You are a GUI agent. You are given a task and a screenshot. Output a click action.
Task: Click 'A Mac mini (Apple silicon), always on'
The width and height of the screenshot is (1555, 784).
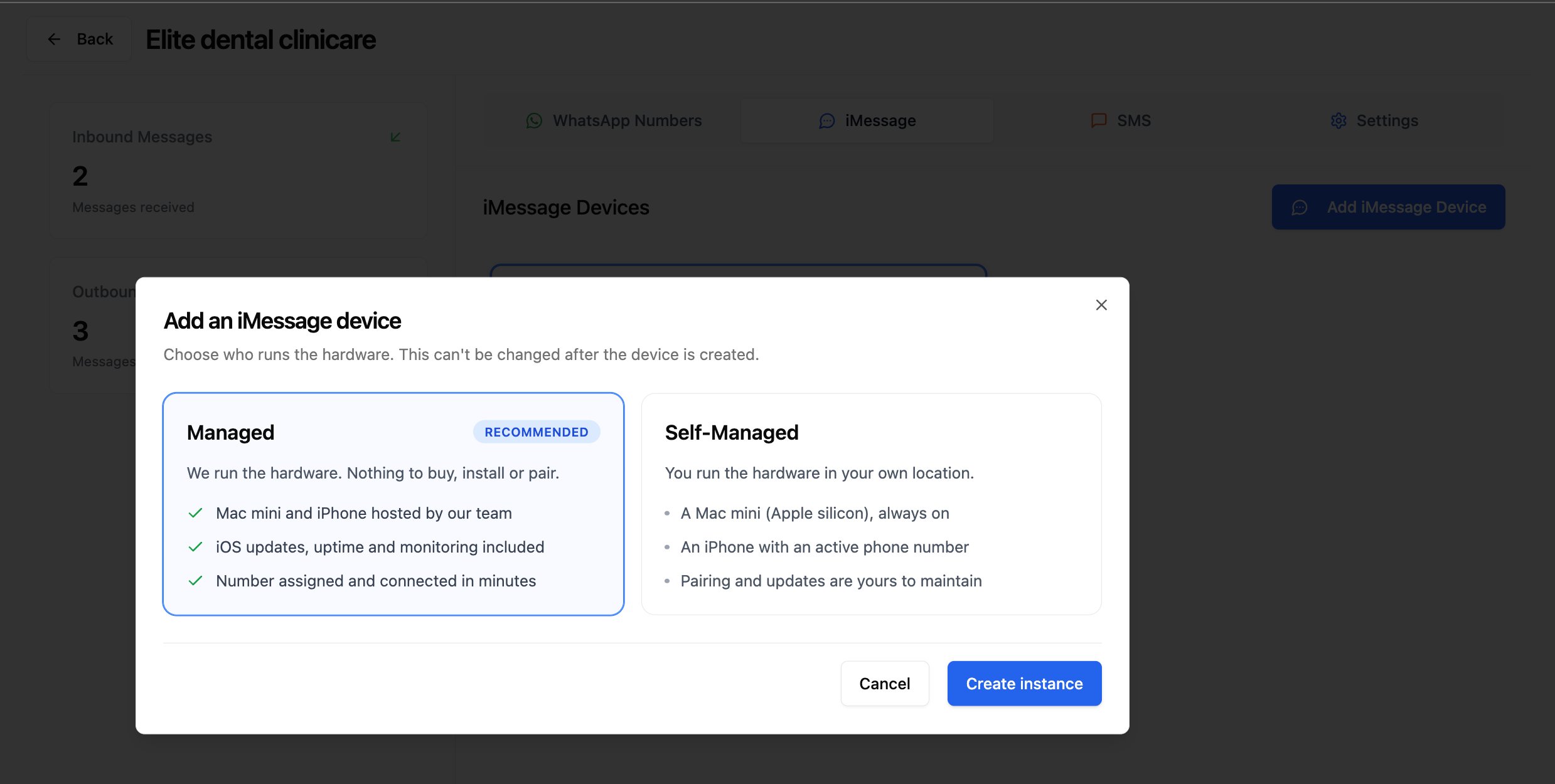(x=815, y=513)
